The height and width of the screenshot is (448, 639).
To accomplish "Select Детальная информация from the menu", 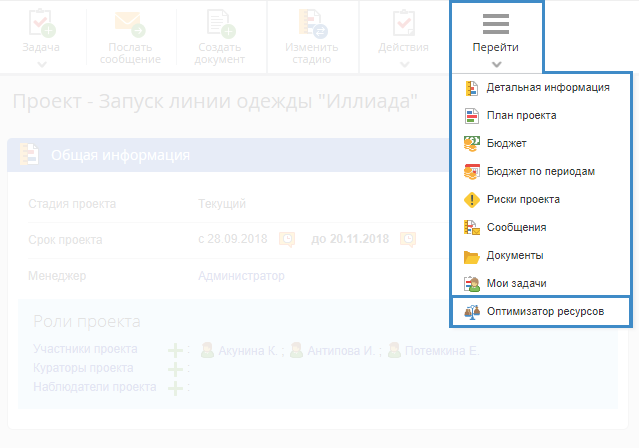I will [x=547, y=88].
